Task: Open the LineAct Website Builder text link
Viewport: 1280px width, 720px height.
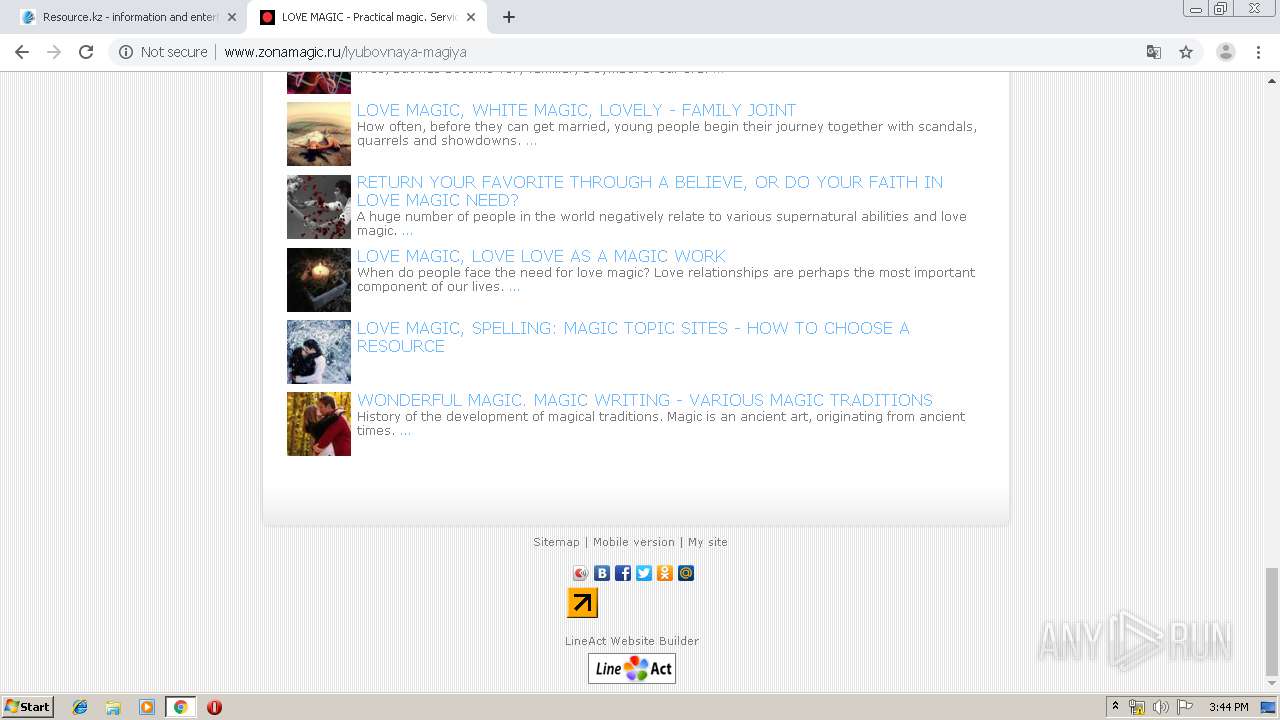Action: coord(632,641)
